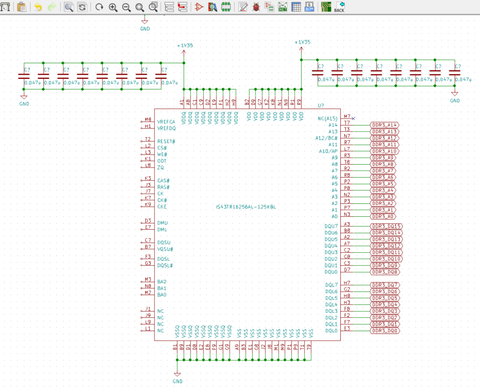Open Find and Replace tool
The height and width of the screenshot is (390, 480).
point(82,7)
